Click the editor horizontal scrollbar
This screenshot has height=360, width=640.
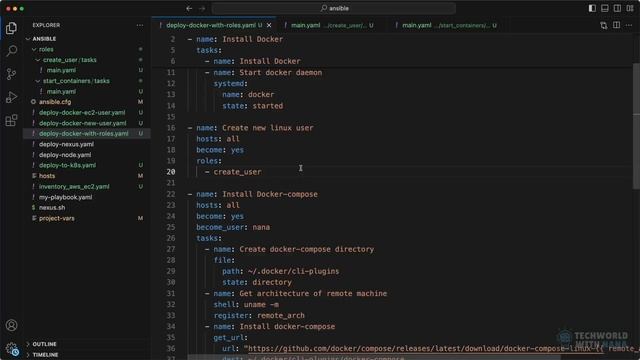374,357
